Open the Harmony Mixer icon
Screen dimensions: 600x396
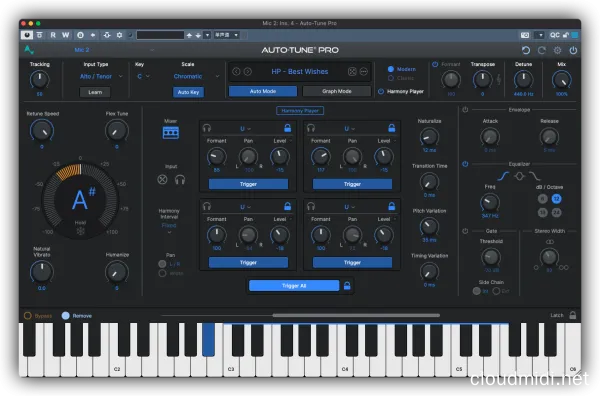[171, 133]
